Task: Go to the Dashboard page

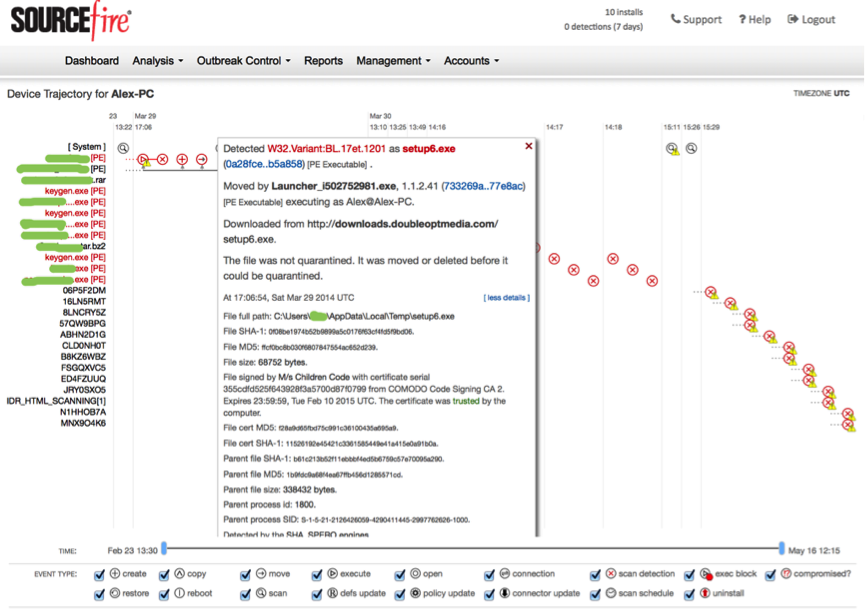Action: (x=92, y=61)
